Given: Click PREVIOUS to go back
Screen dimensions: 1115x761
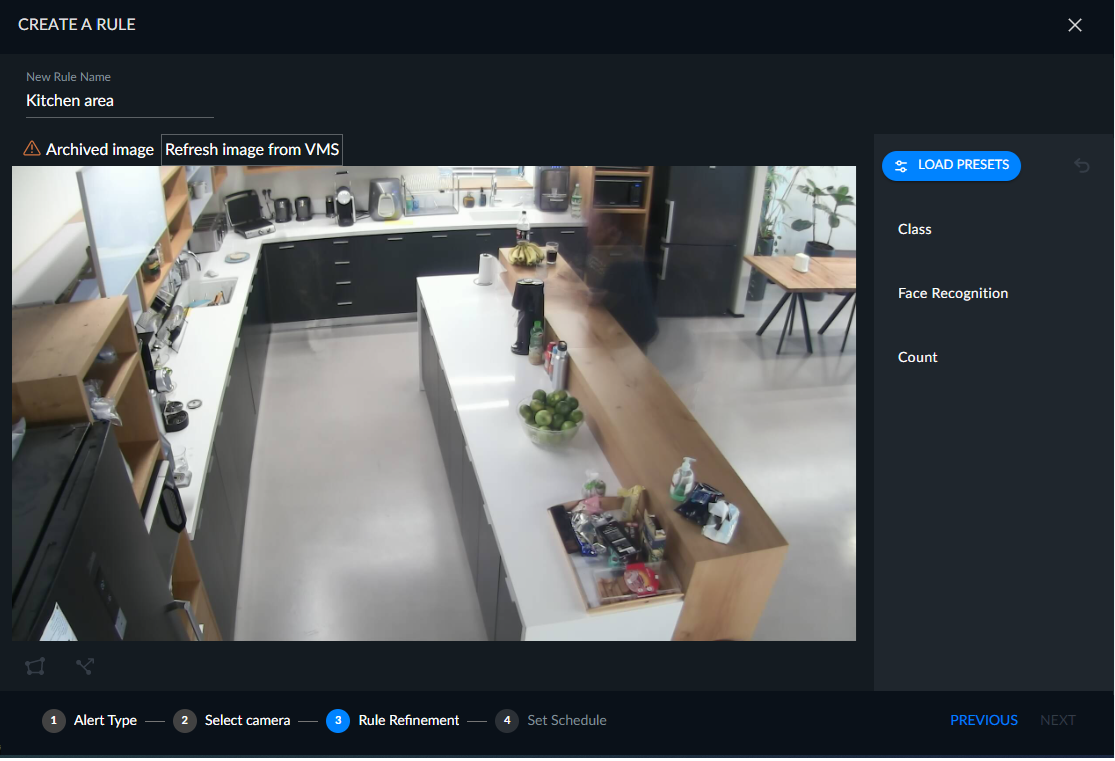Looking at the screenshot, I should point(983,720).
